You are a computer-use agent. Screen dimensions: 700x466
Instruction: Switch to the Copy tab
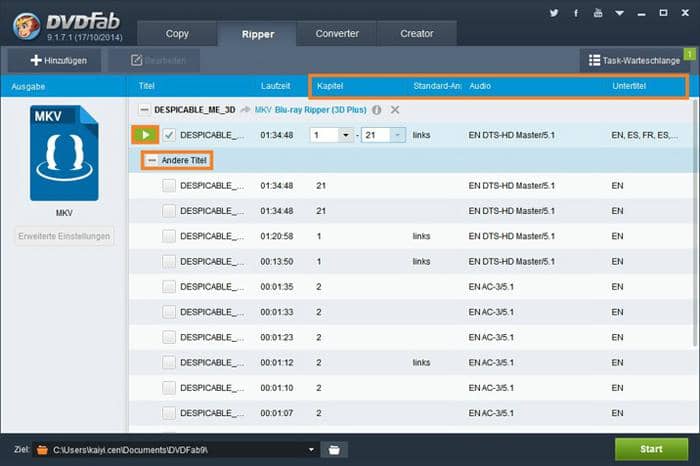pos(177,33)
